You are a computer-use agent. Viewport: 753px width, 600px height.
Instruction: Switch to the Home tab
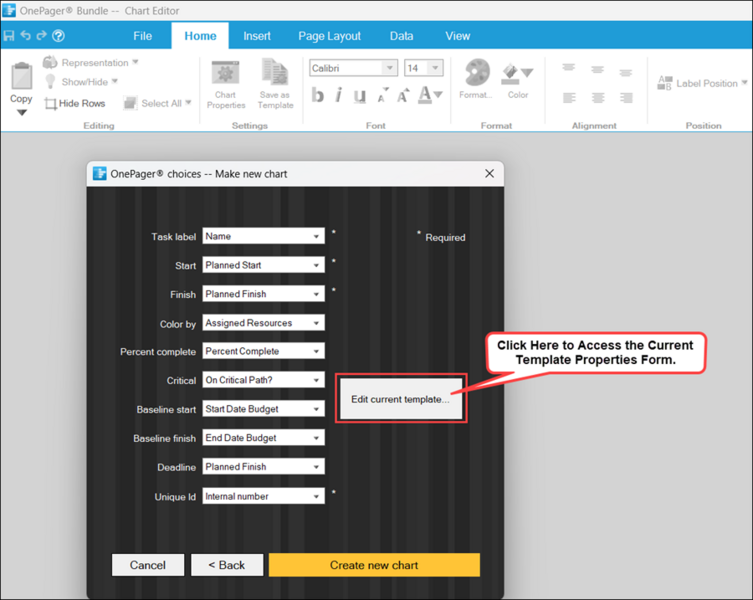[200, 36]
